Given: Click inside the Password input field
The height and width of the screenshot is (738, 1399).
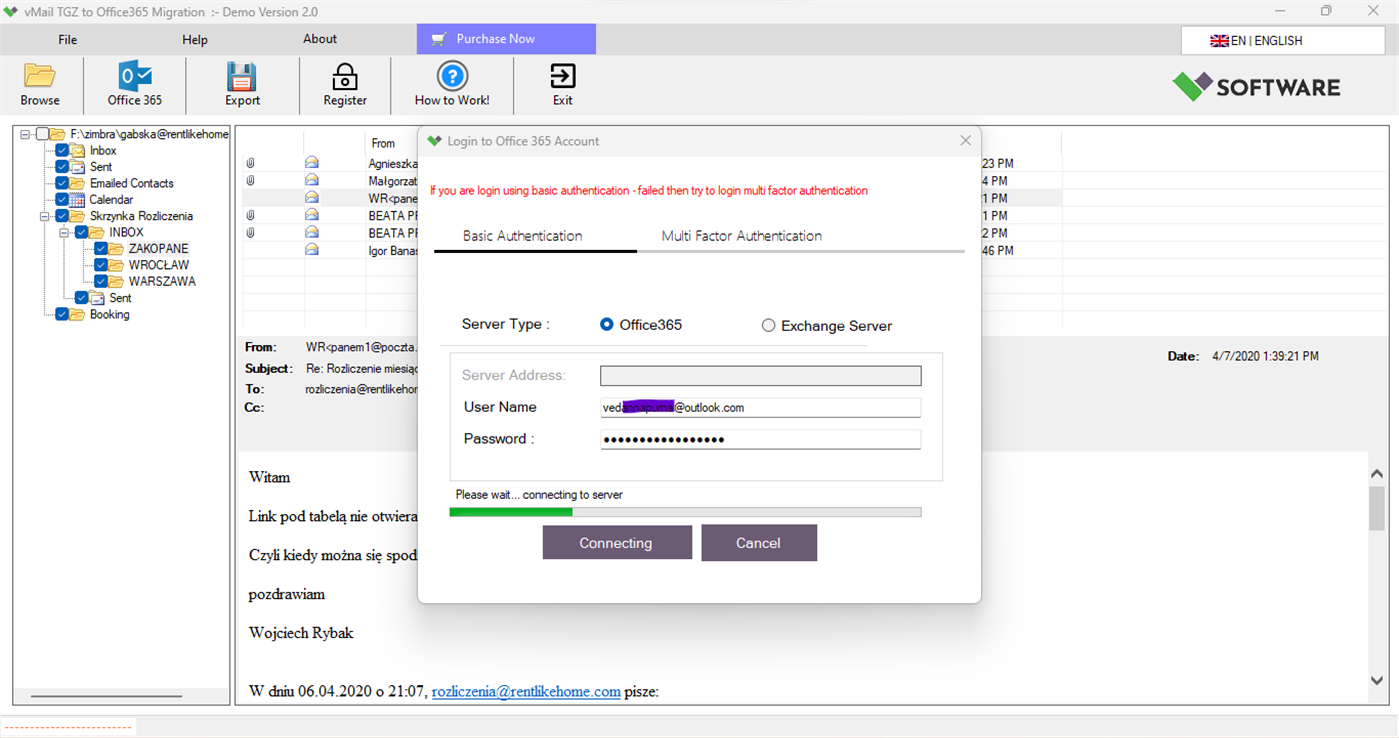Looking at the screenshot, I should pos(760,439).
